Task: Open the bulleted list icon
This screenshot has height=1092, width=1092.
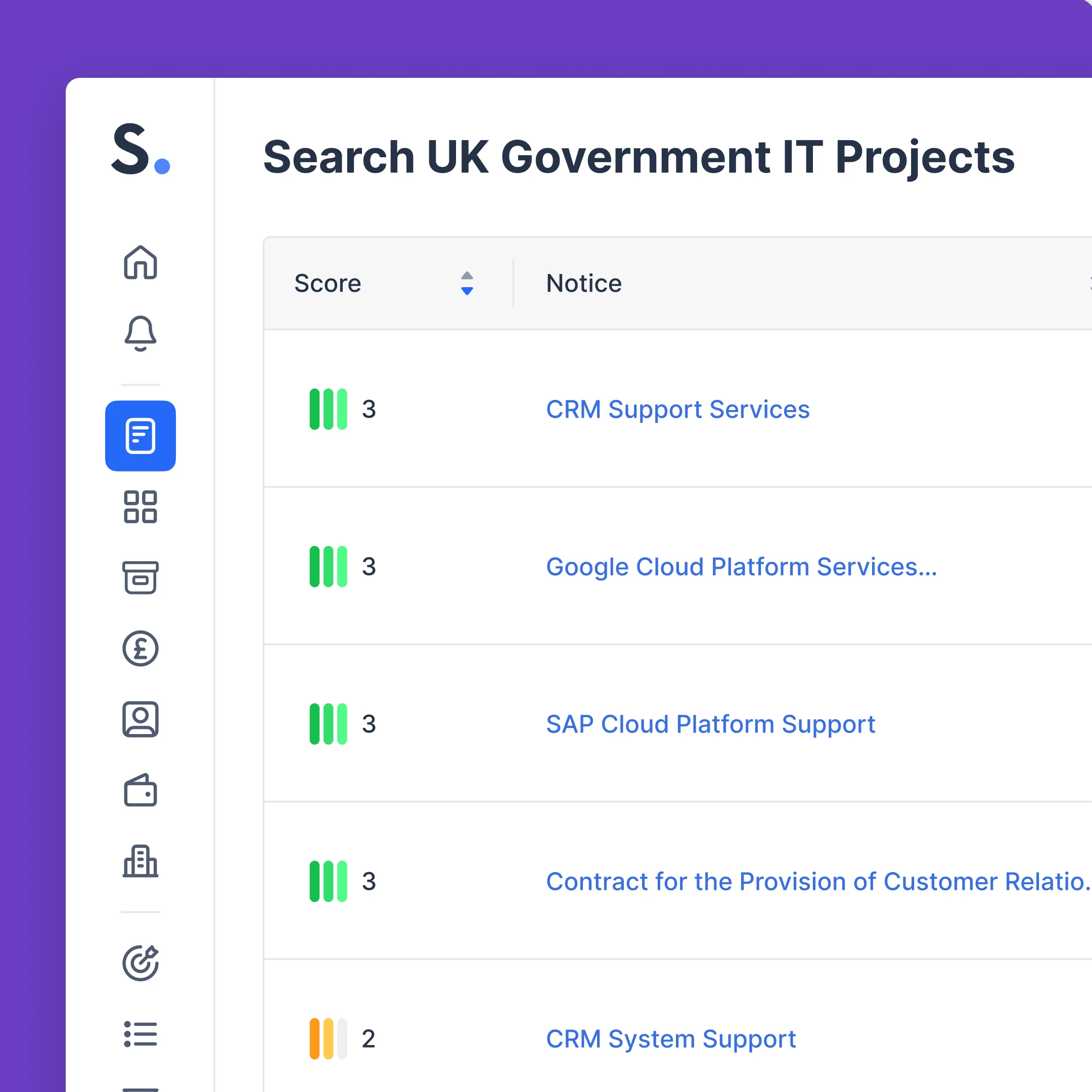Action: 140,1034
